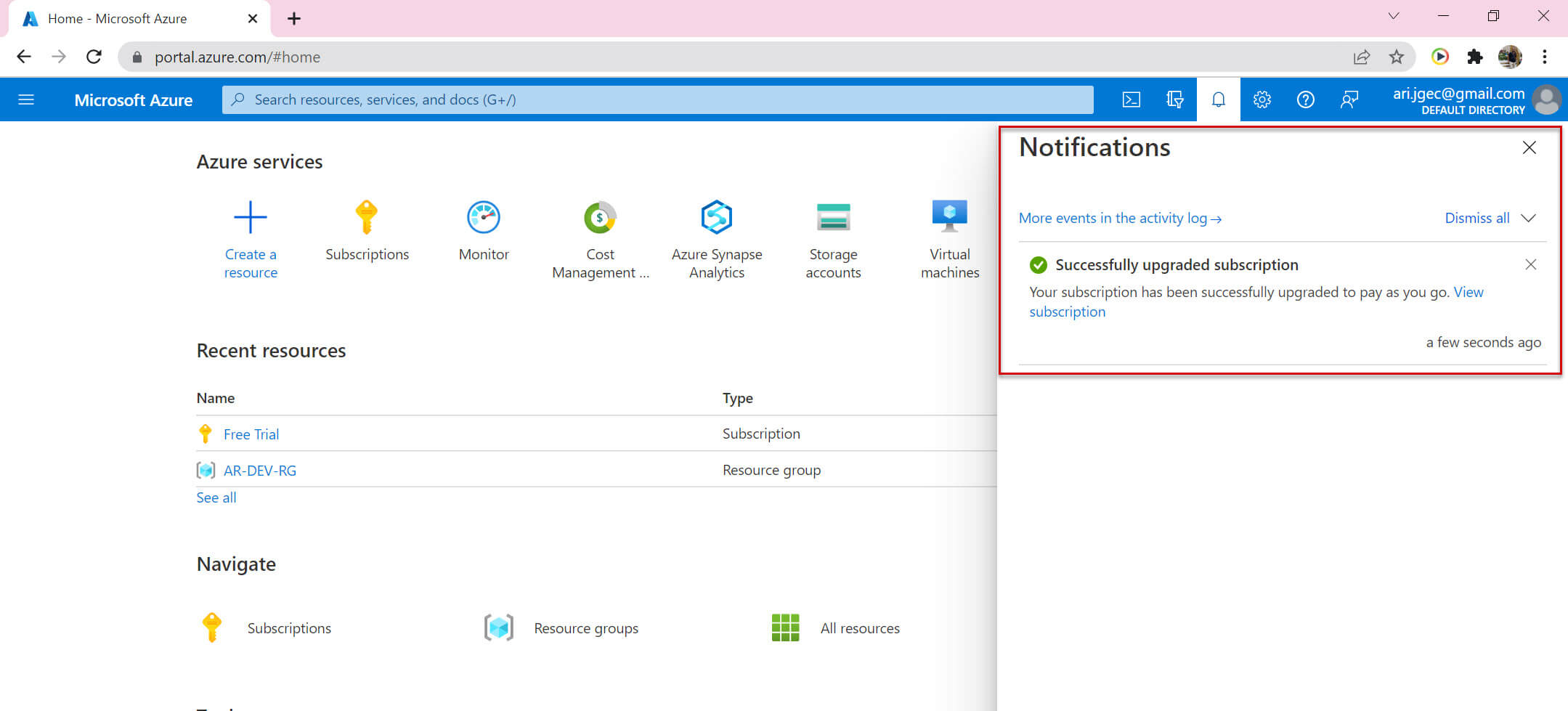Click the media control extension icon
The width and height of the screenshot is (1568, 711).
[x=1439, y=57]
